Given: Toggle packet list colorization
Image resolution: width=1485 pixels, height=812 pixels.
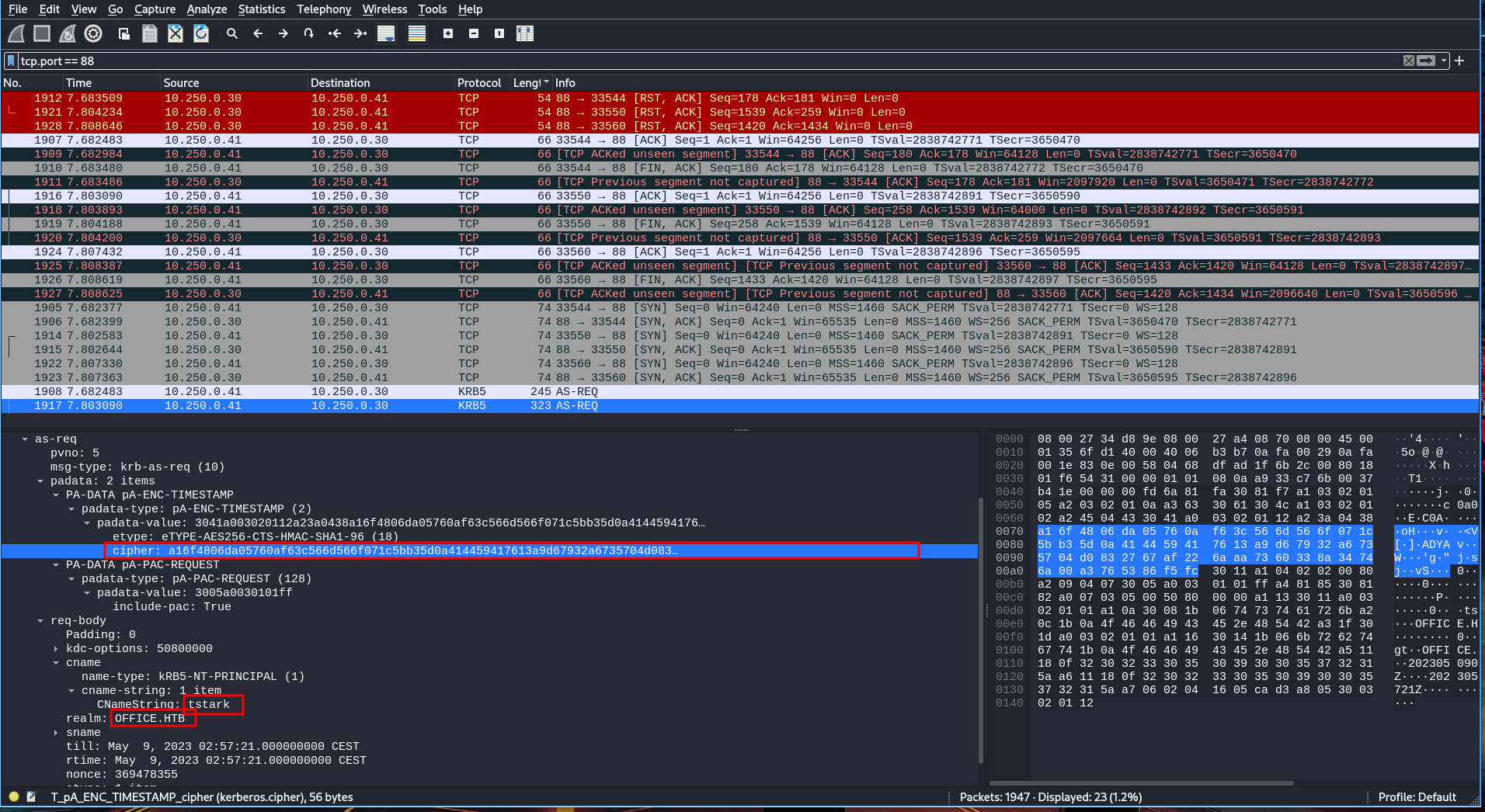Looking at the screenshot, I should click(x=417, y=33).
